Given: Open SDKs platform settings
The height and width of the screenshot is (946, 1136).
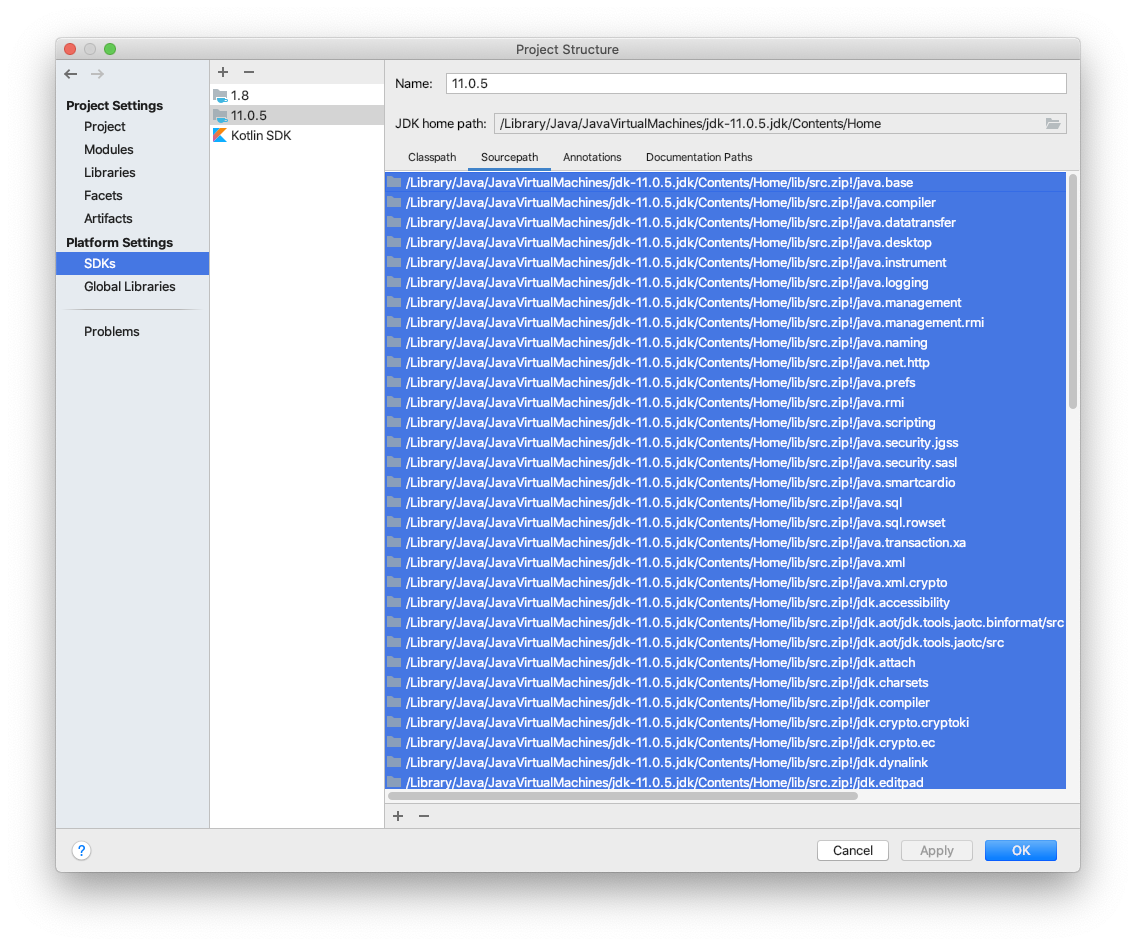Looking at the screenshot, I should (133, 264).
